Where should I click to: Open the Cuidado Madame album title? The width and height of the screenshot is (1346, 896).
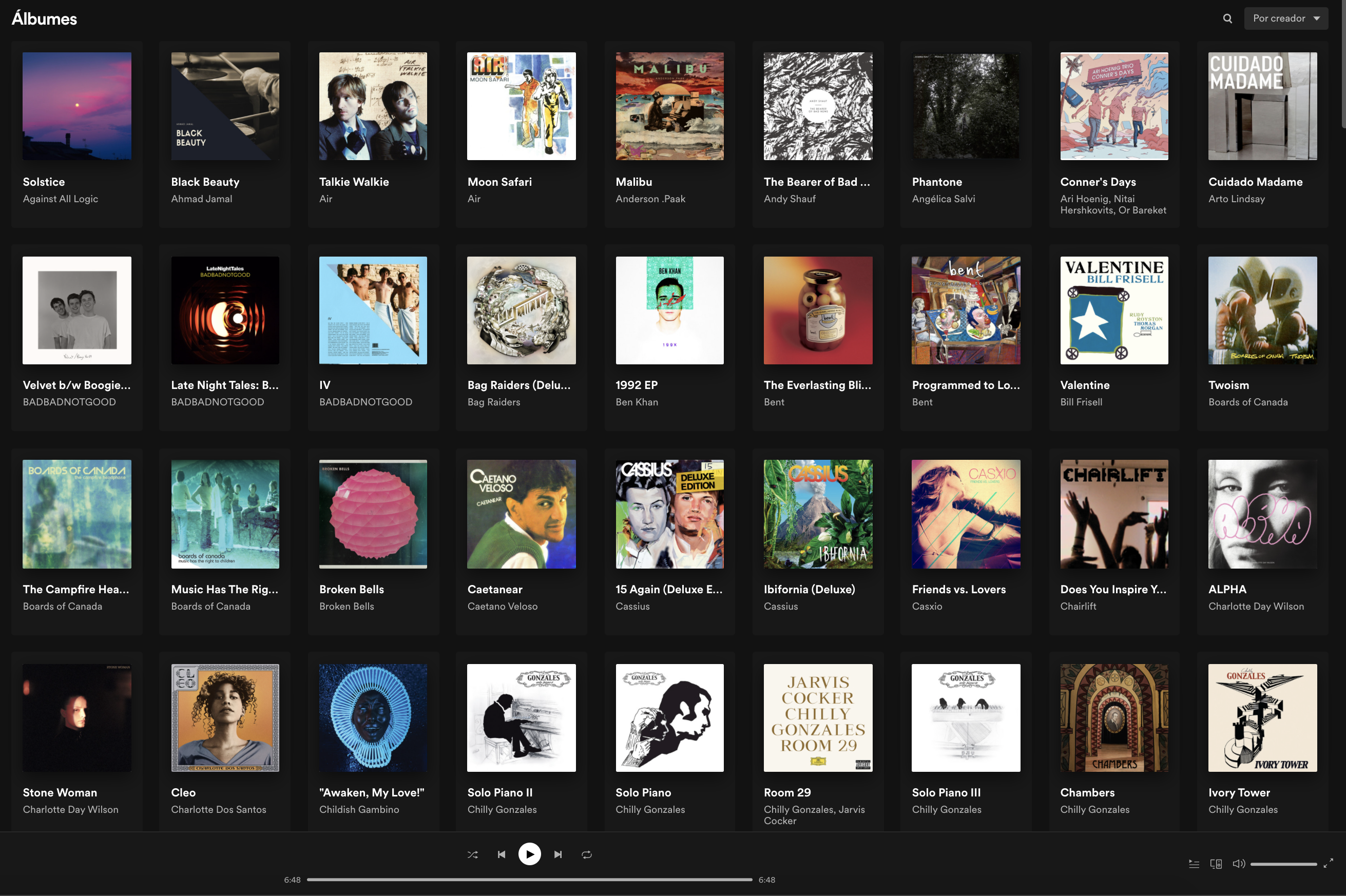[1255, 182]
